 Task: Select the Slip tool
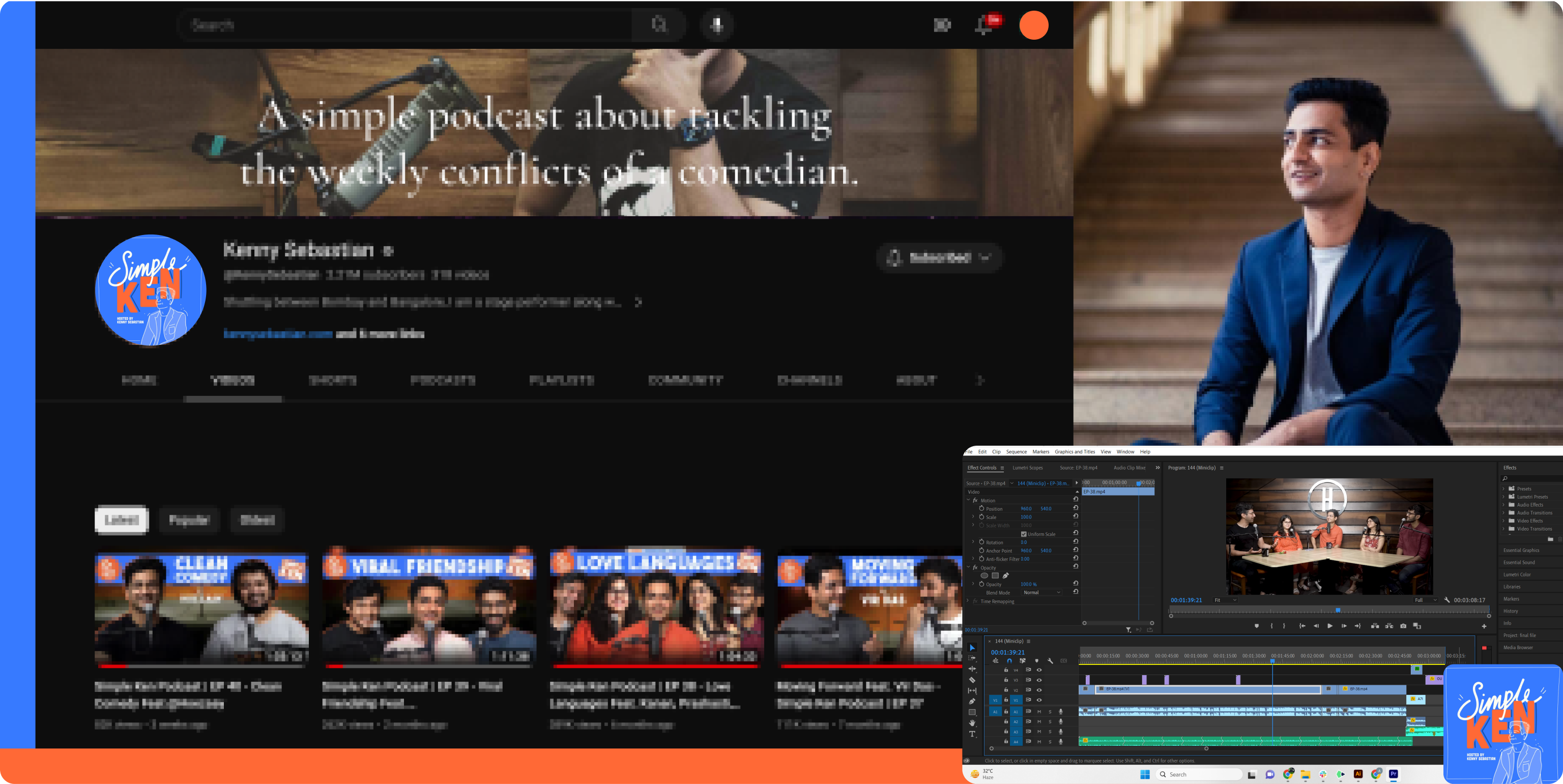[972, 690]
